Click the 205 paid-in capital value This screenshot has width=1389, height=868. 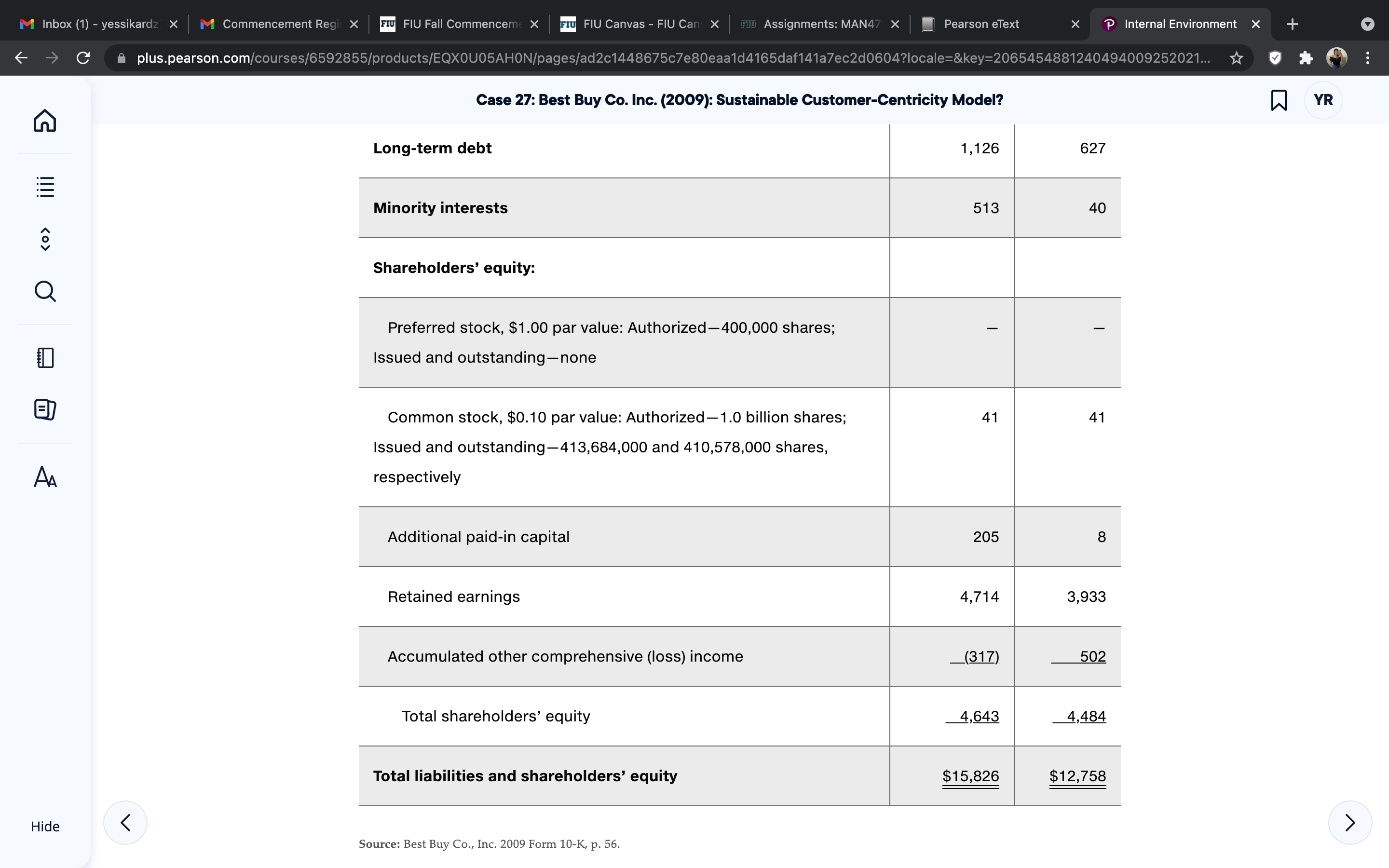click(986, 537)
